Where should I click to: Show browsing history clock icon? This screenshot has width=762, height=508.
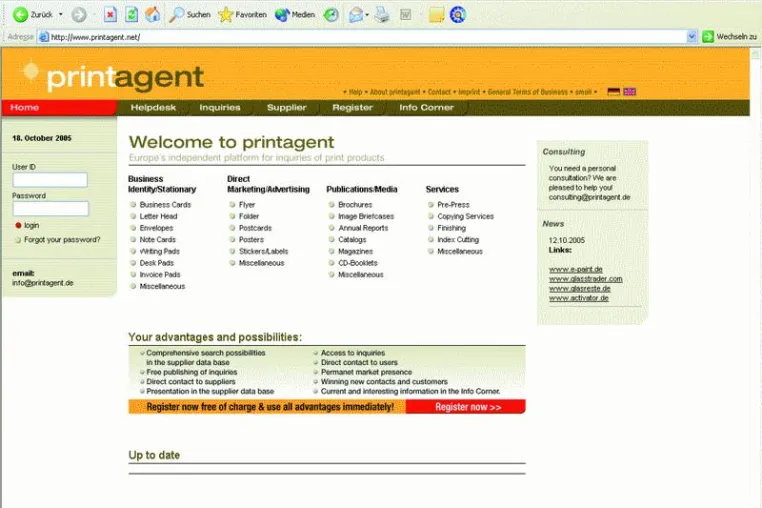(331, 15)
